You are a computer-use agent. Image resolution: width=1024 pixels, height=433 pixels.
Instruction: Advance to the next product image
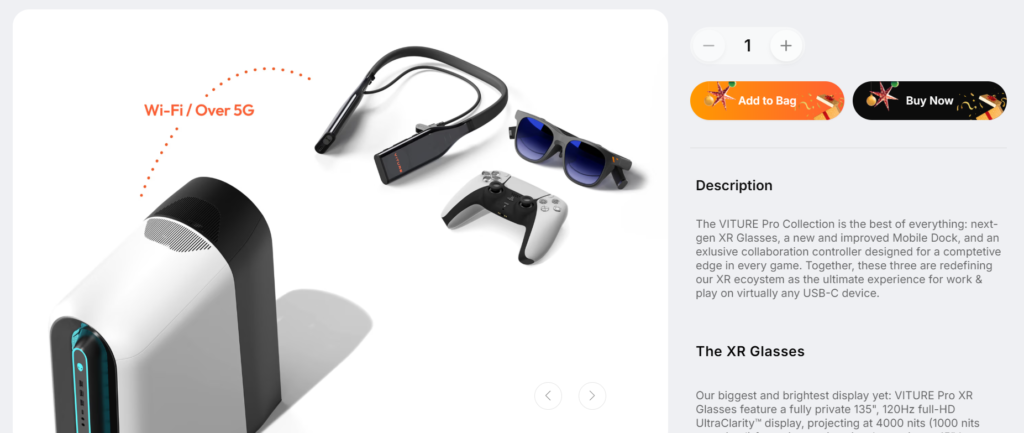592,396
